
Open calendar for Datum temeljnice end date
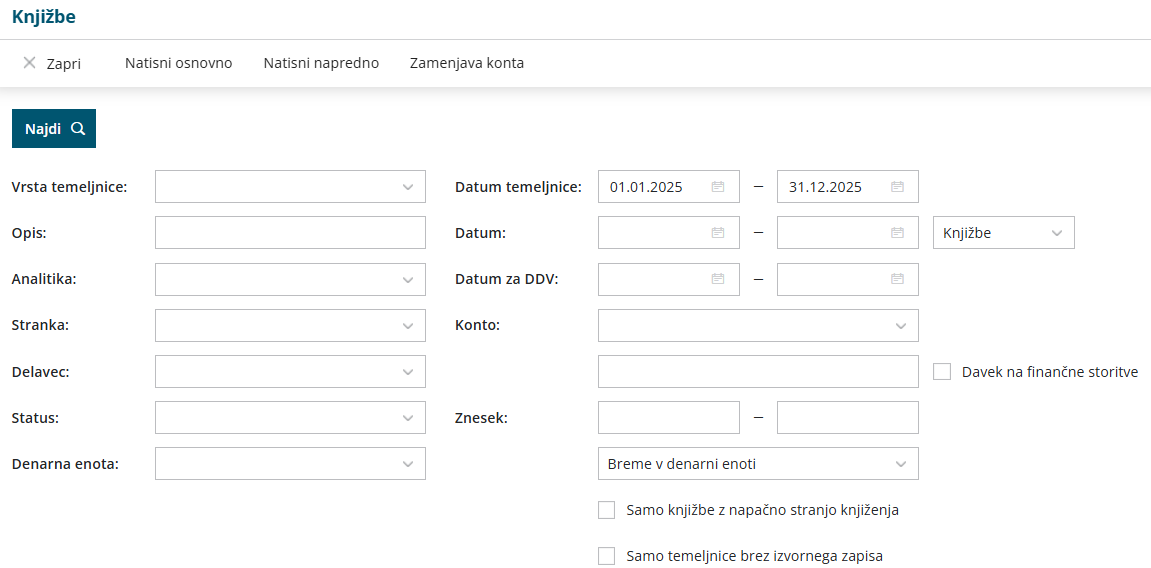[x=897, y=187]
